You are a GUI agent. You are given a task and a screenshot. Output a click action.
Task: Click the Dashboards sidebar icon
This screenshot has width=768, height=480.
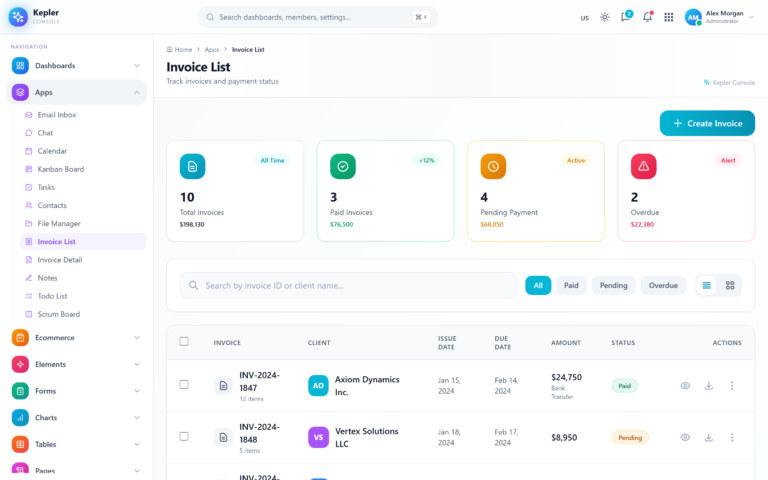coord(20,66)
